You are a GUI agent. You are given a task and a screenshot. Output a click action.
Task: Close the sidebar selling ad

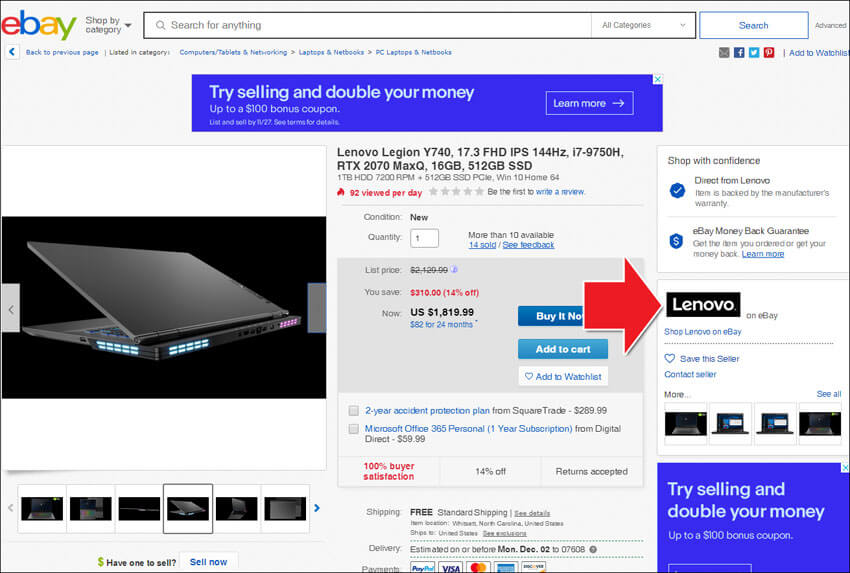pyautogui.click(x=845, y=467)
